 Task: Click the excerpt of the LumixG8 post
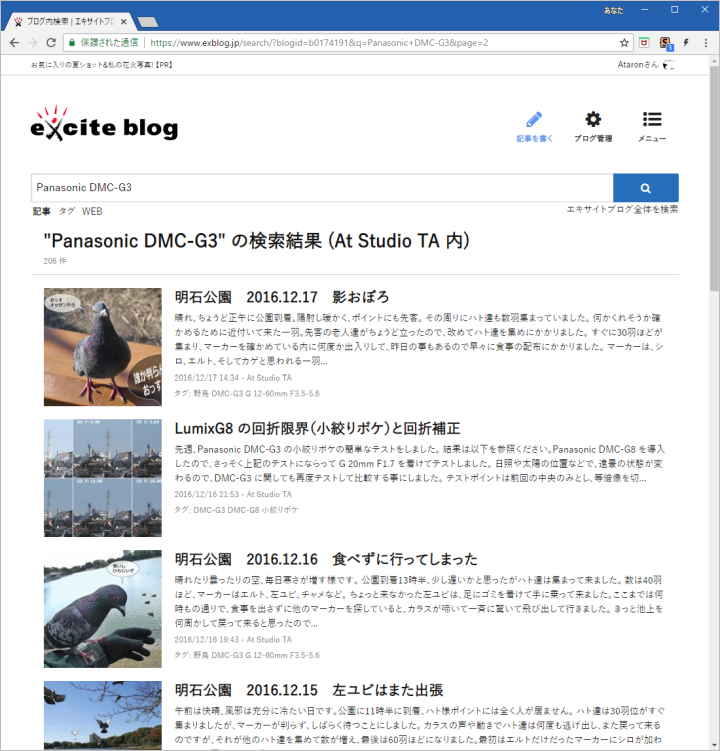point(419,464)
